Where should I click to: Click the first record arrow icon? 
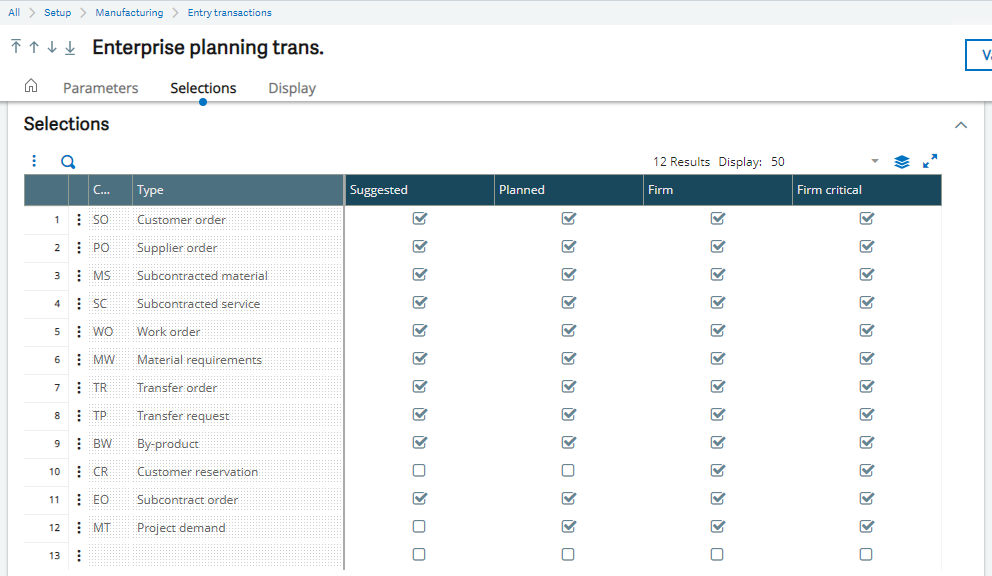coord(16,48)
